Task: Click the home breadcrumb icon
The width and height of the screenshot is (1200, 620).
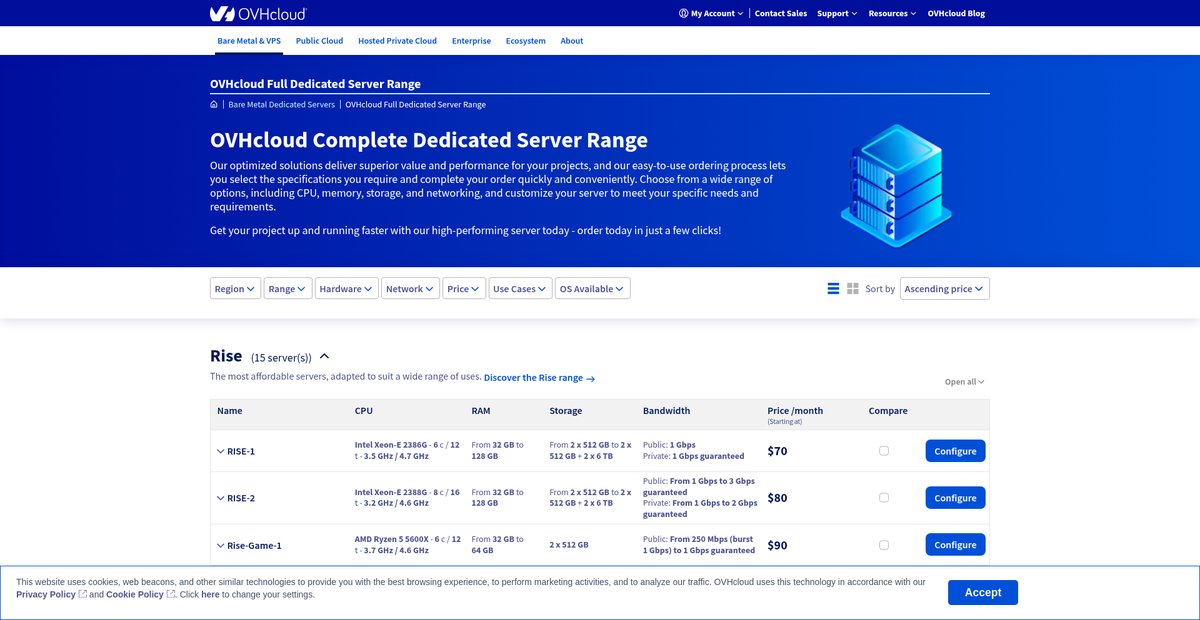Action: coord(214,104)
